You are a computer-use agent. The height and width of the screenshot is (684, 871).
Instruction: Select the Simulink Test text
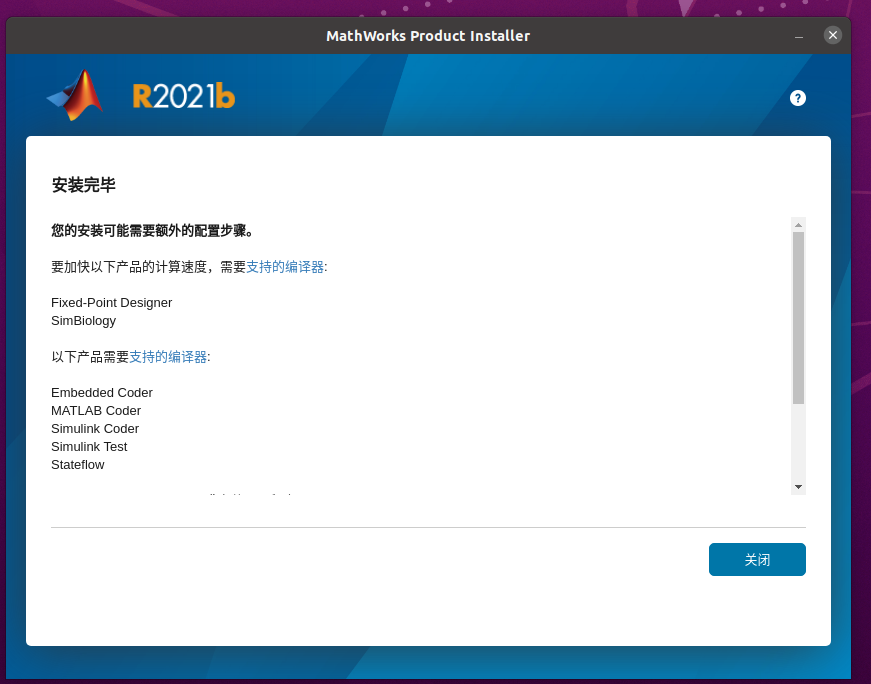click(89, 447)
